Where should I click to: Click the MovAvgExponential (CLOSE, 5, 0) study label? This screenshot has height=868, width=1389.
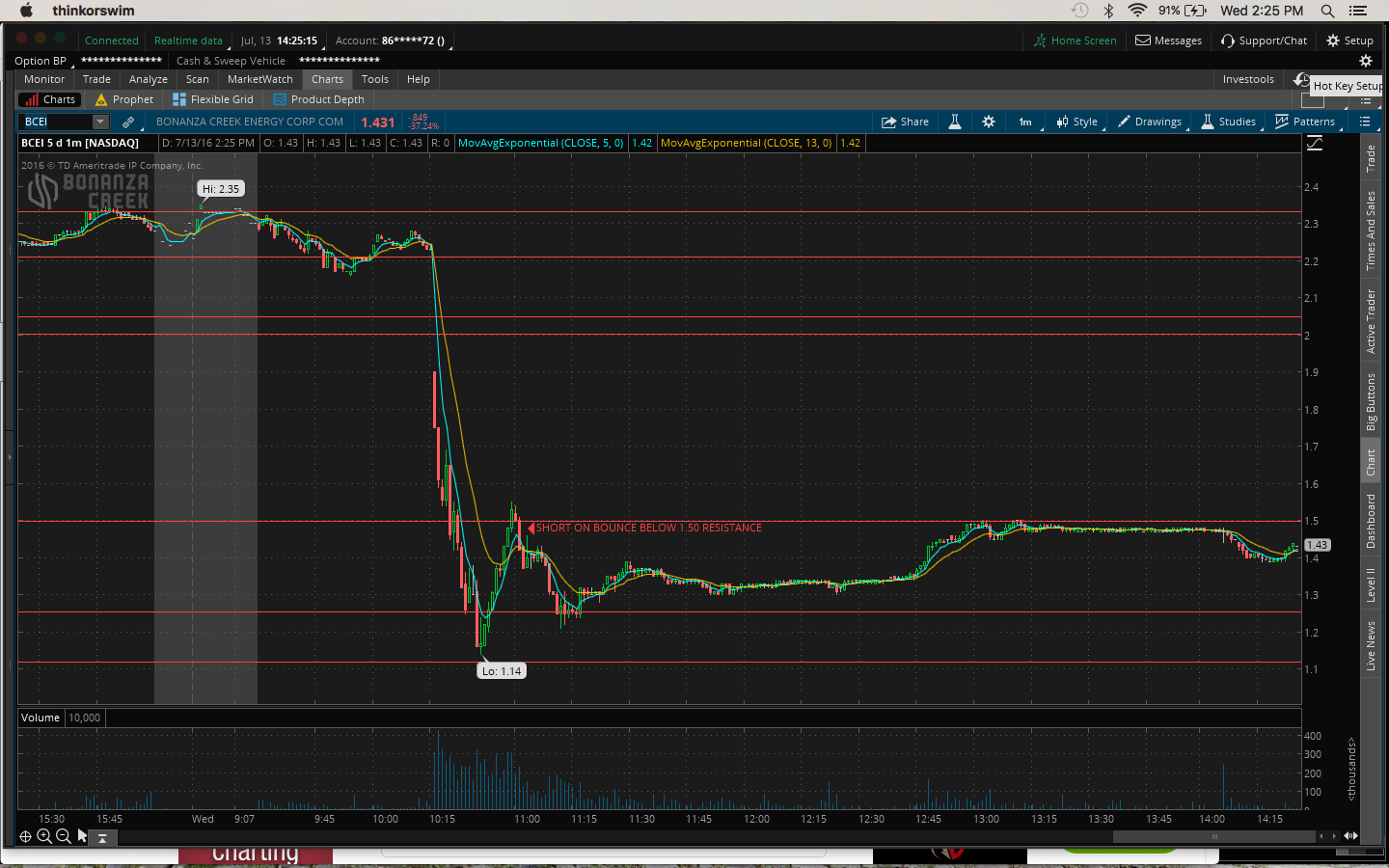pos(540,143)
